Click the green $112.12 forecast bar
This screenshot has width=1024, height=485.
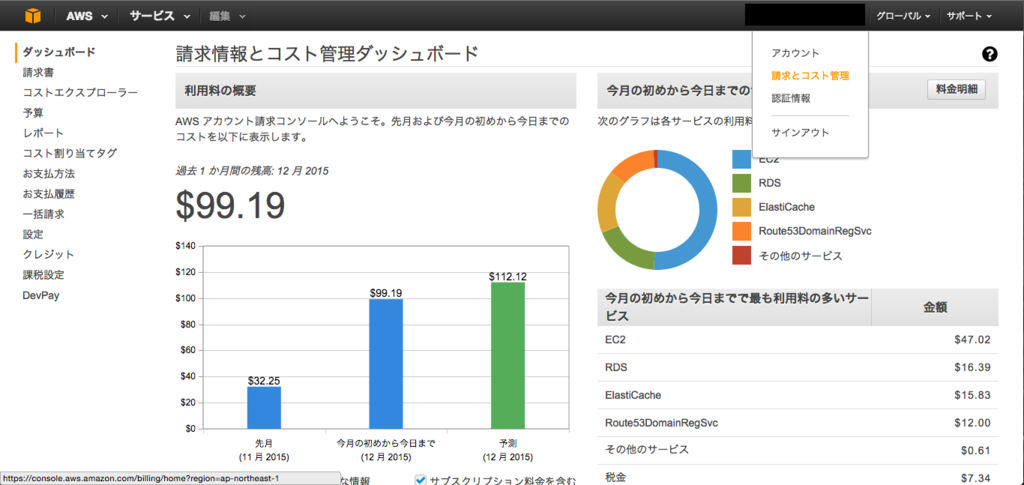[508, 356]
